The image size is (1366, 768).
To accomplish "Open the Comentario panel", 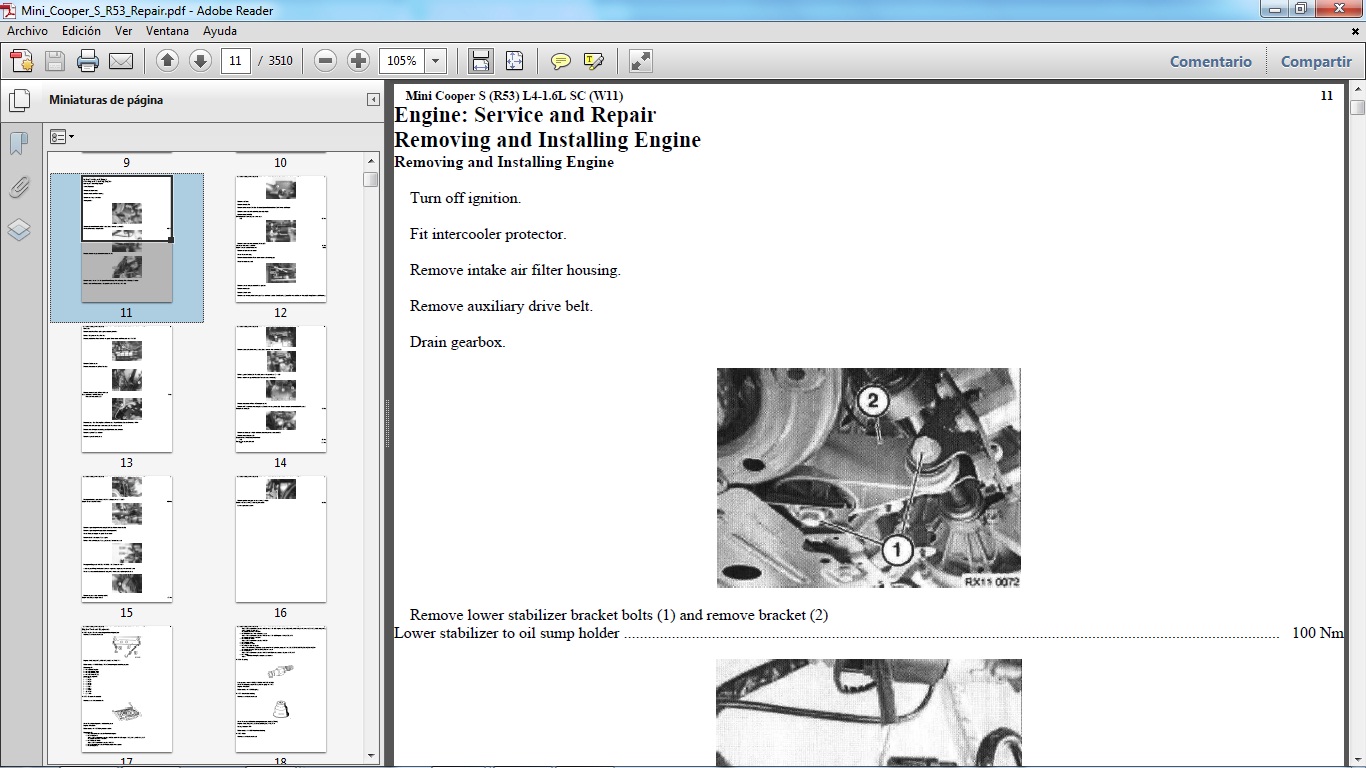I will (1210, 61).
